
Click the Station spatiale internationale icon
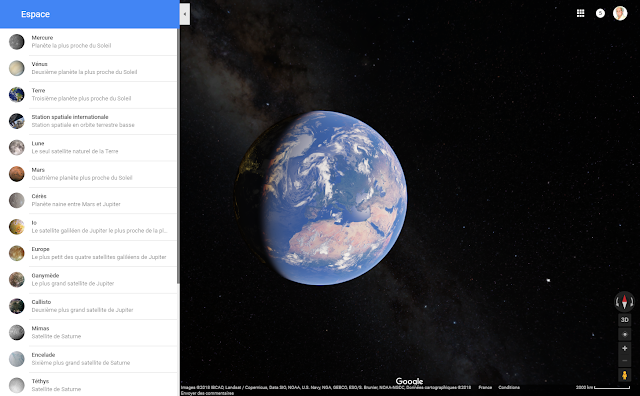tap(17, 121)
